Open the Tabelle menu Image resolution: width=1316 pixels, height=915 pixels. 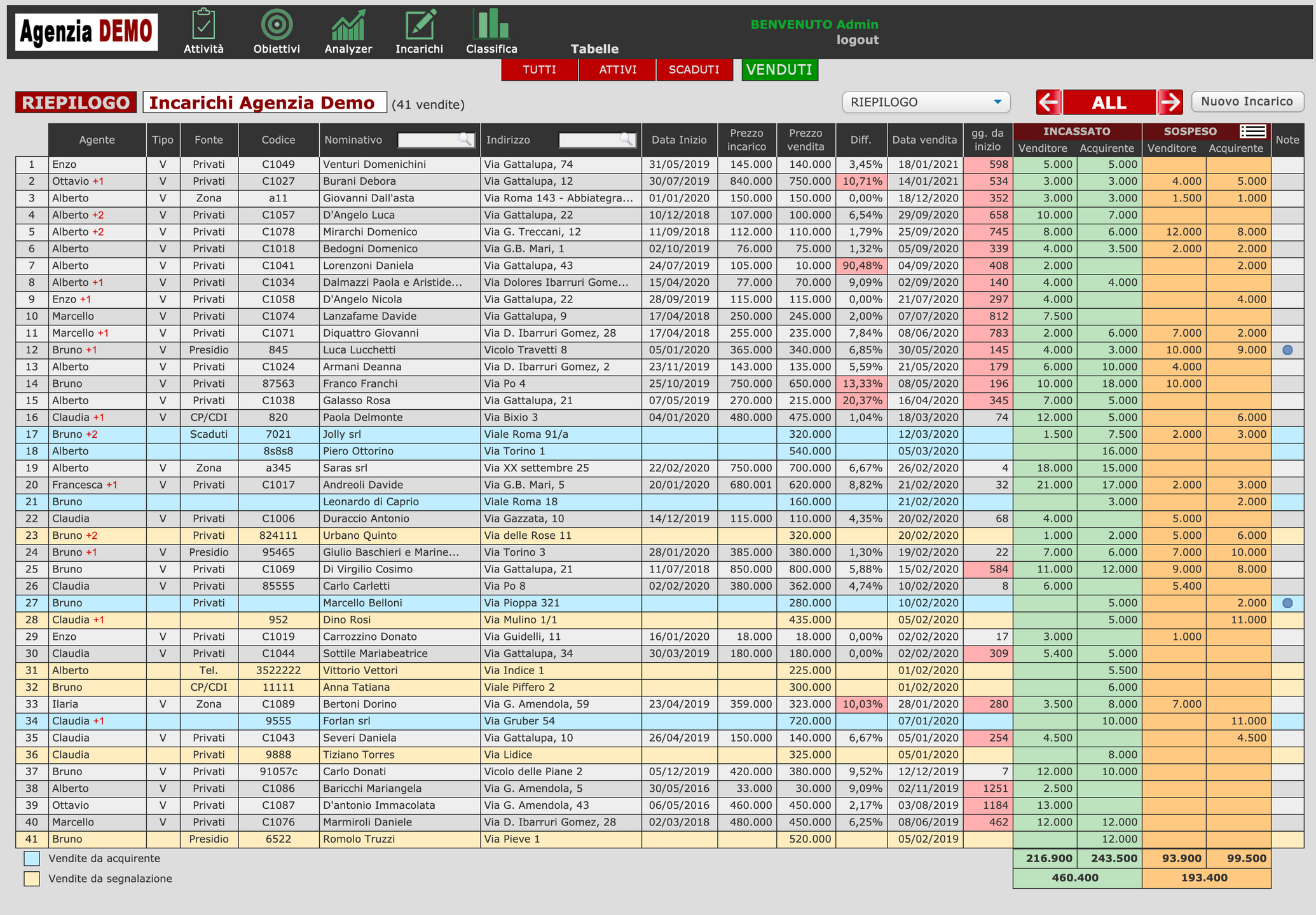(594, 49)
